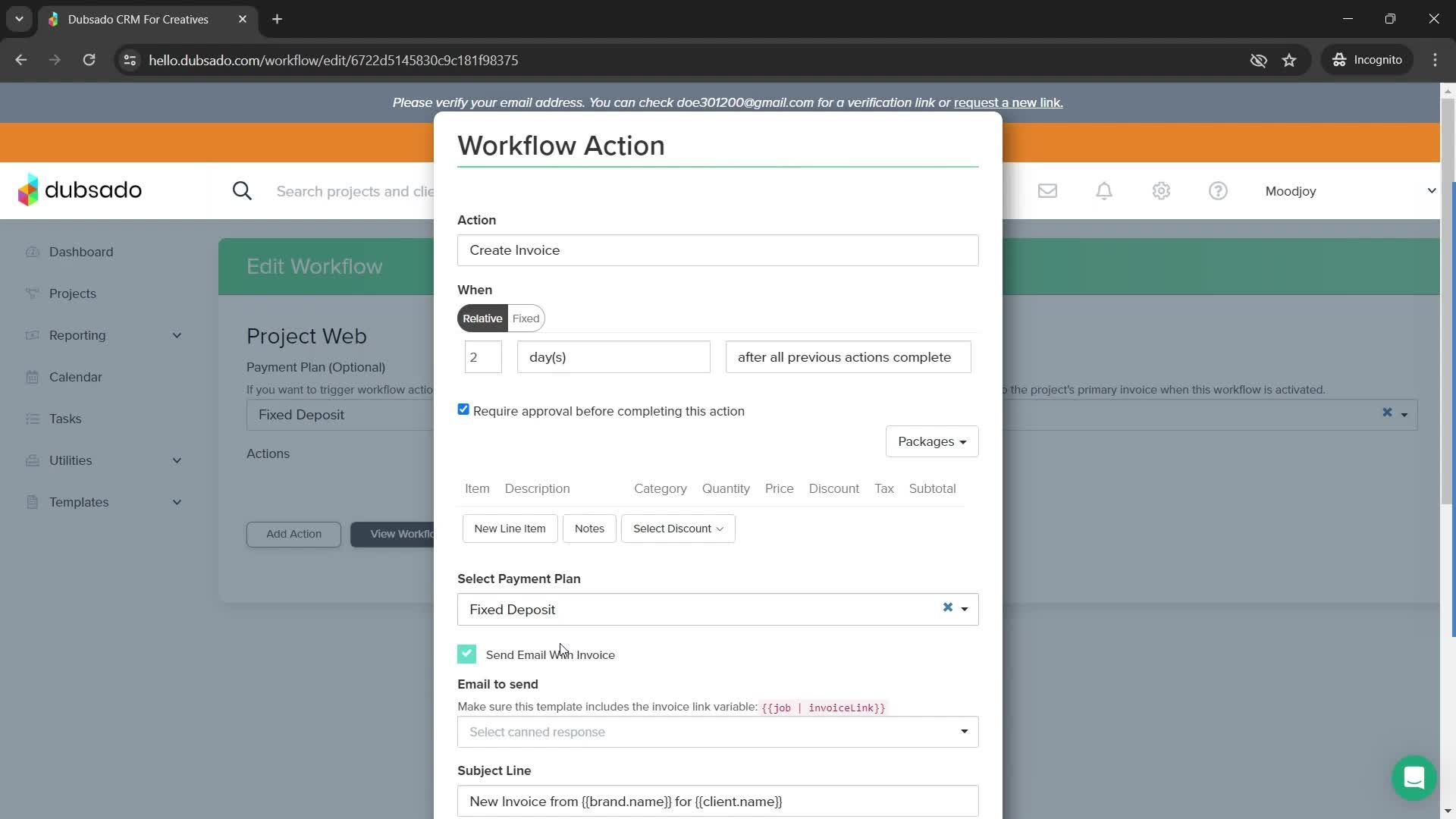
Task: Open the notifications bell icon
Action: click(x=1104, y=191)
